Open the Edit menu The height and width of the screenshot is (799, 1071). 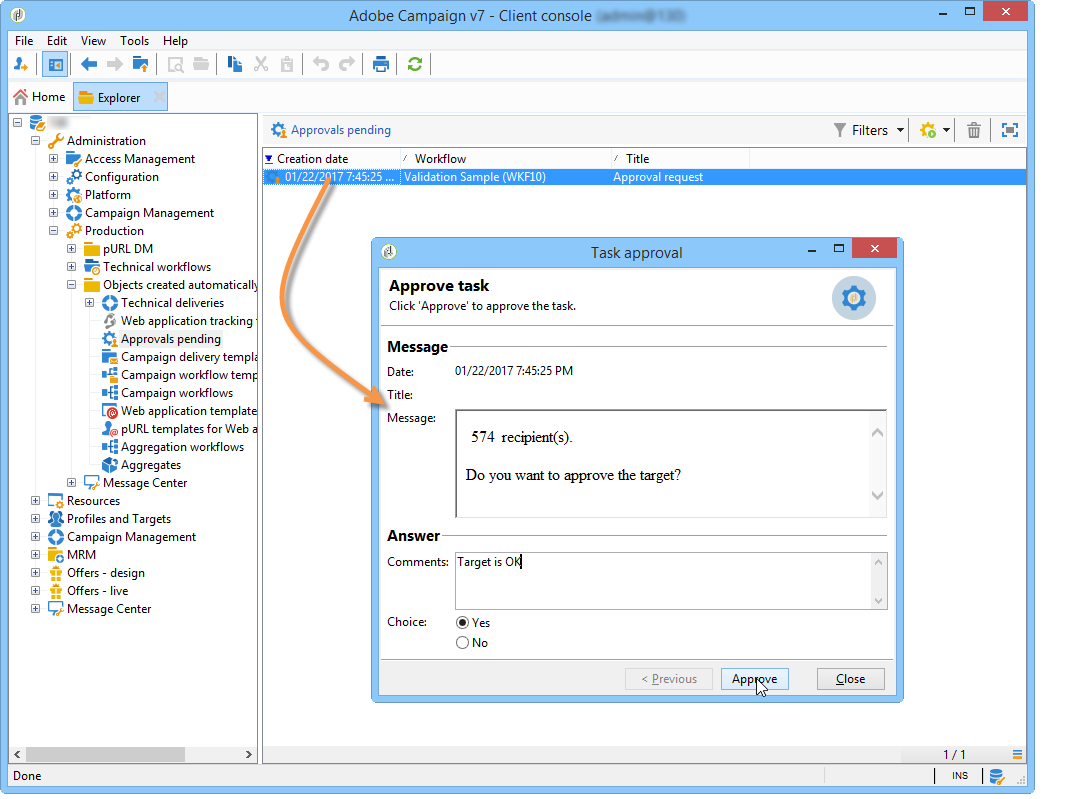click(57, 40)
